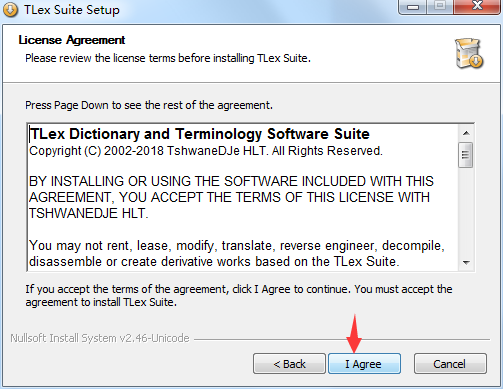The height and width of the screenshot is (389, 503).
Task: Click the Copyright 2002-2018 TshwaneDJe line
Action: (x=206, y=151)
